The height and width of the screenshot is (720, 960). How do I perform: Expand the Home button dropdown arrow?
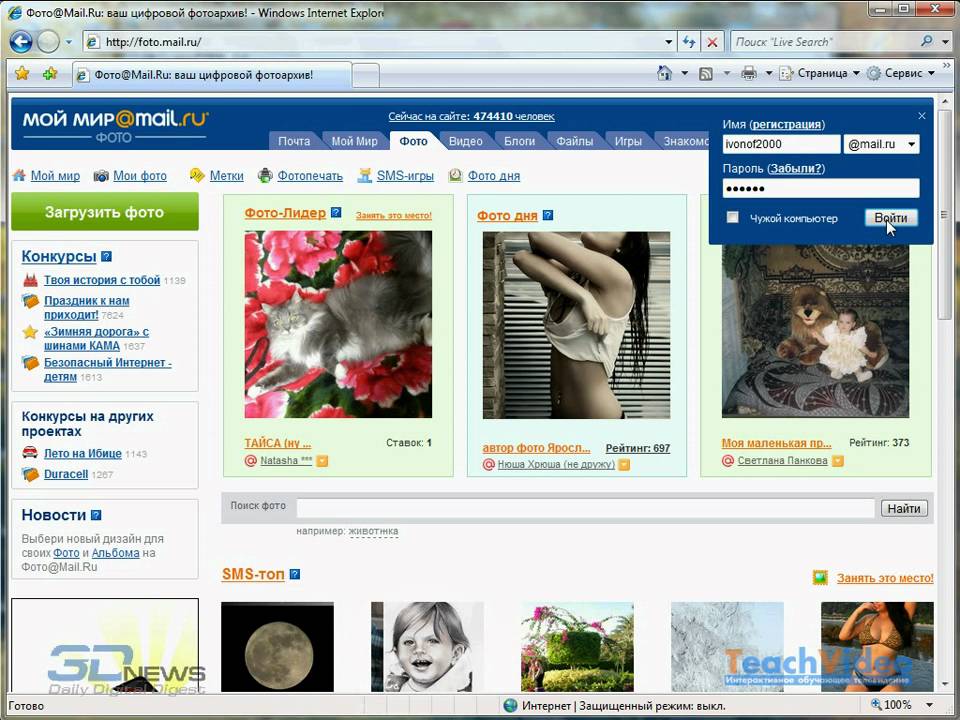(x=684, y=73)
